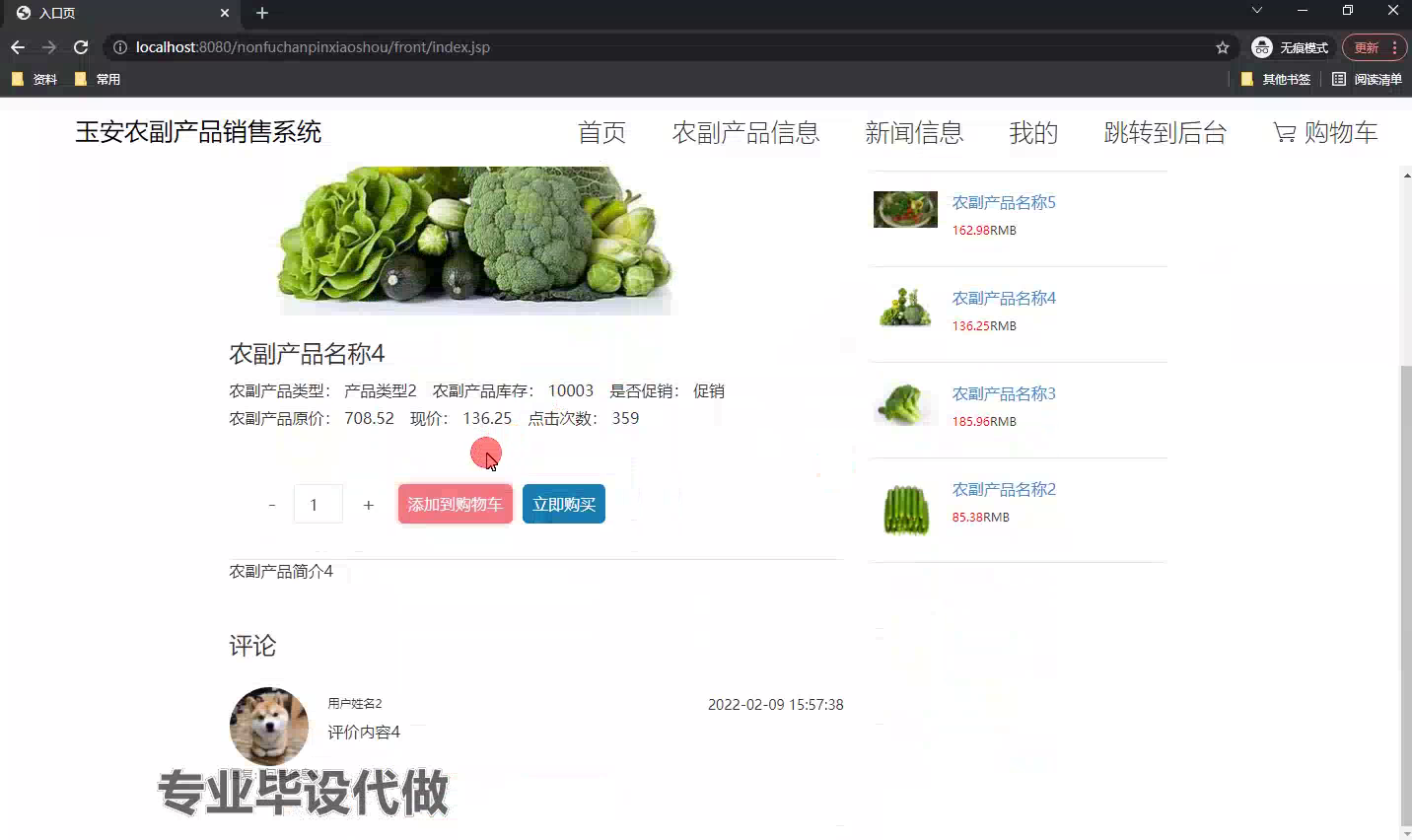Click the 农副产品名称4 product heading

point(307,354)
